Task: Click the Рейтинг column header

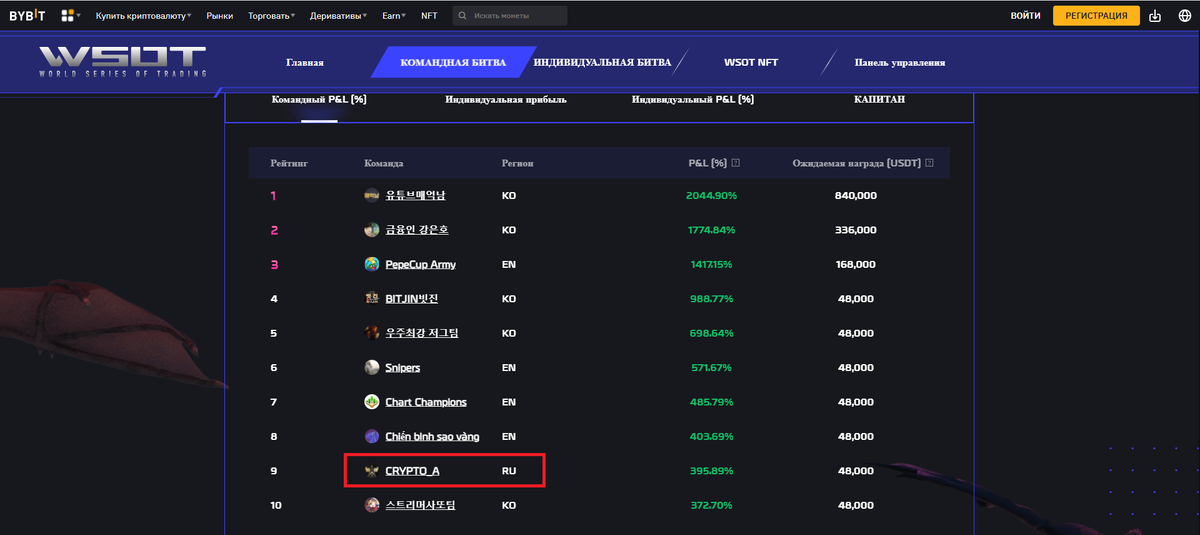Action: pos(290,163)
